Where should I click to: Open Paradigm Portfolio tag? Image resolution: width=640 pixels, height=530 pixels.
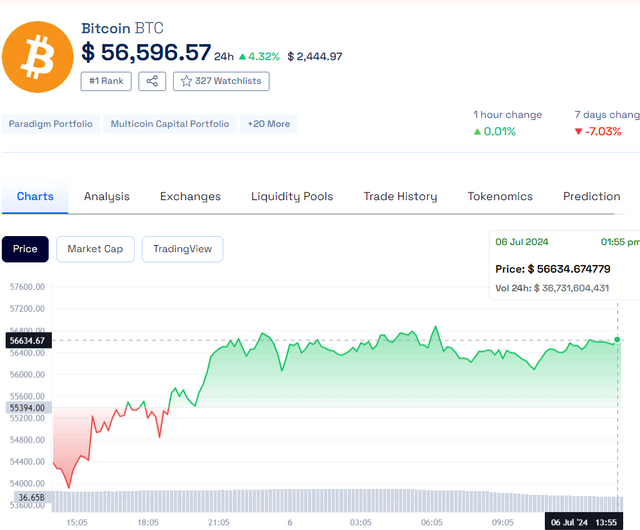[51, 124]
